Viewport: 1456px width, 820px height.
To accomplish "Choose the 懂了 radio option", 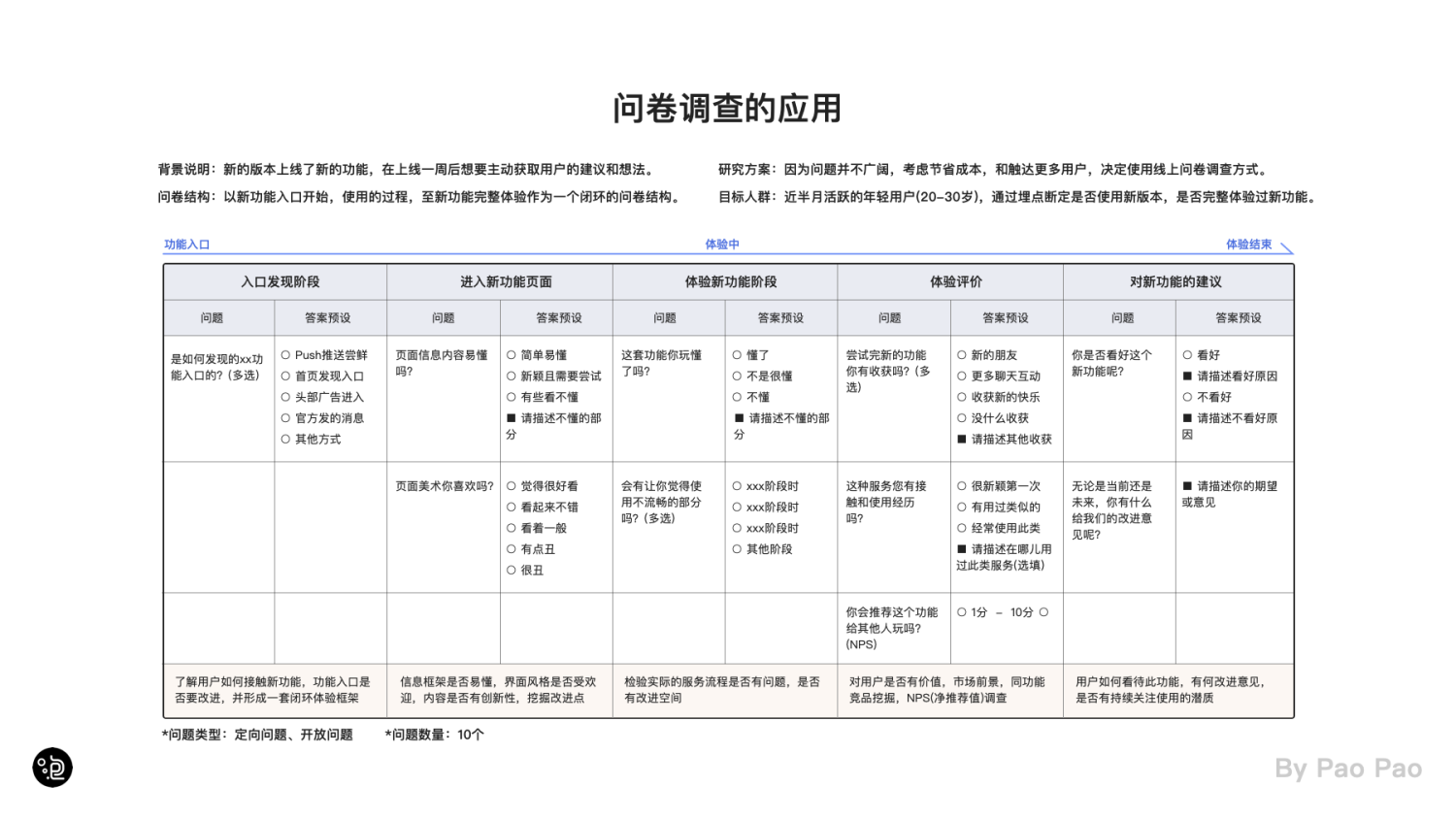I will (x=738, y=355).
